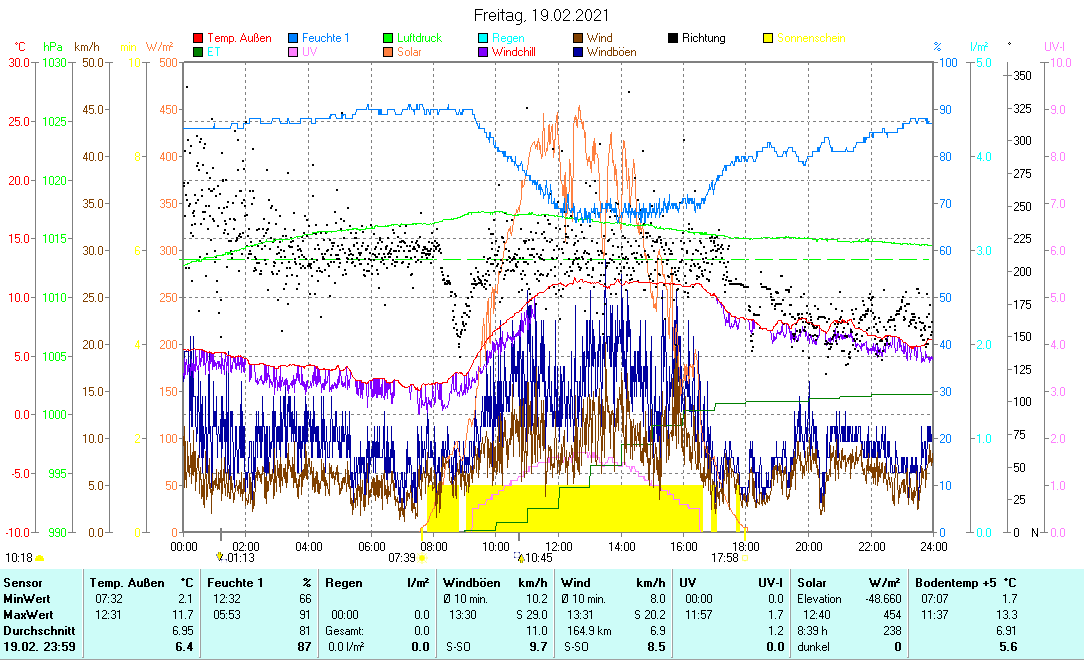Viewport: 1084px width, 661px height.
Task: Click the cyan Regen legend square
Action: [x=483, y=39]
